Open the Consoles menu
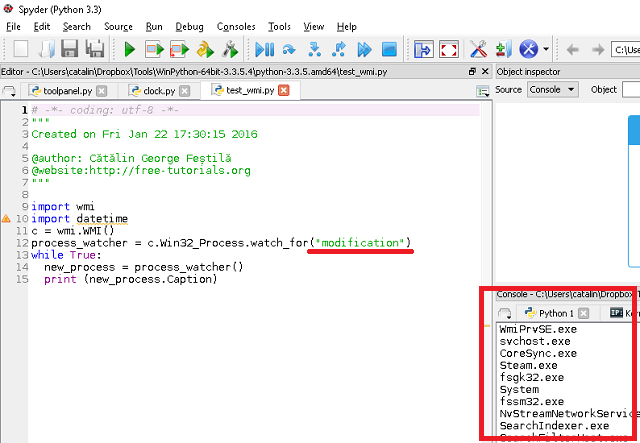Image resolution: width=640 pixels, height=443 pixels. pos(236,27)
